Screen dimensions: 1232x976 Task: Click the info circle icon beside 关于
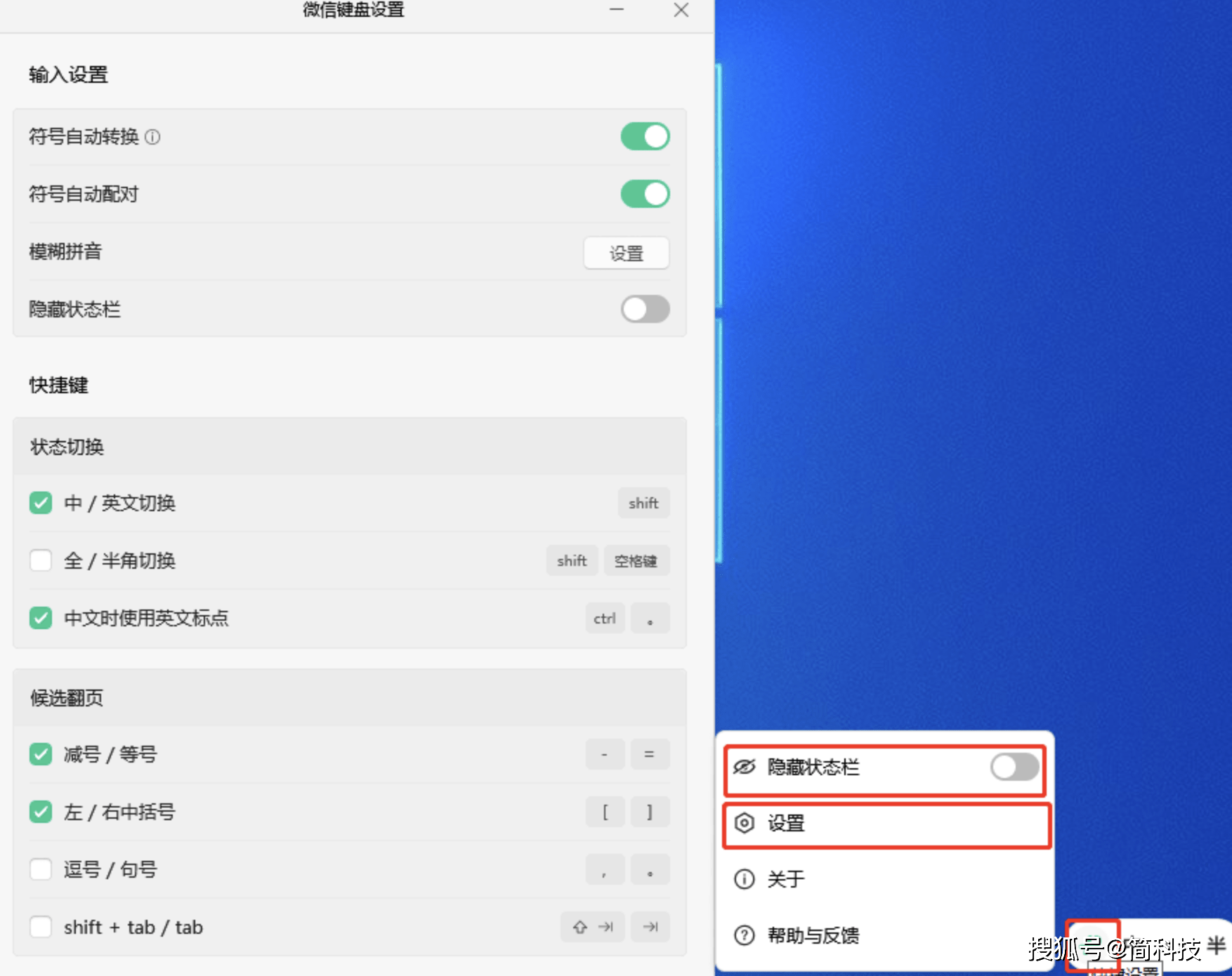(x=744, y=879)
